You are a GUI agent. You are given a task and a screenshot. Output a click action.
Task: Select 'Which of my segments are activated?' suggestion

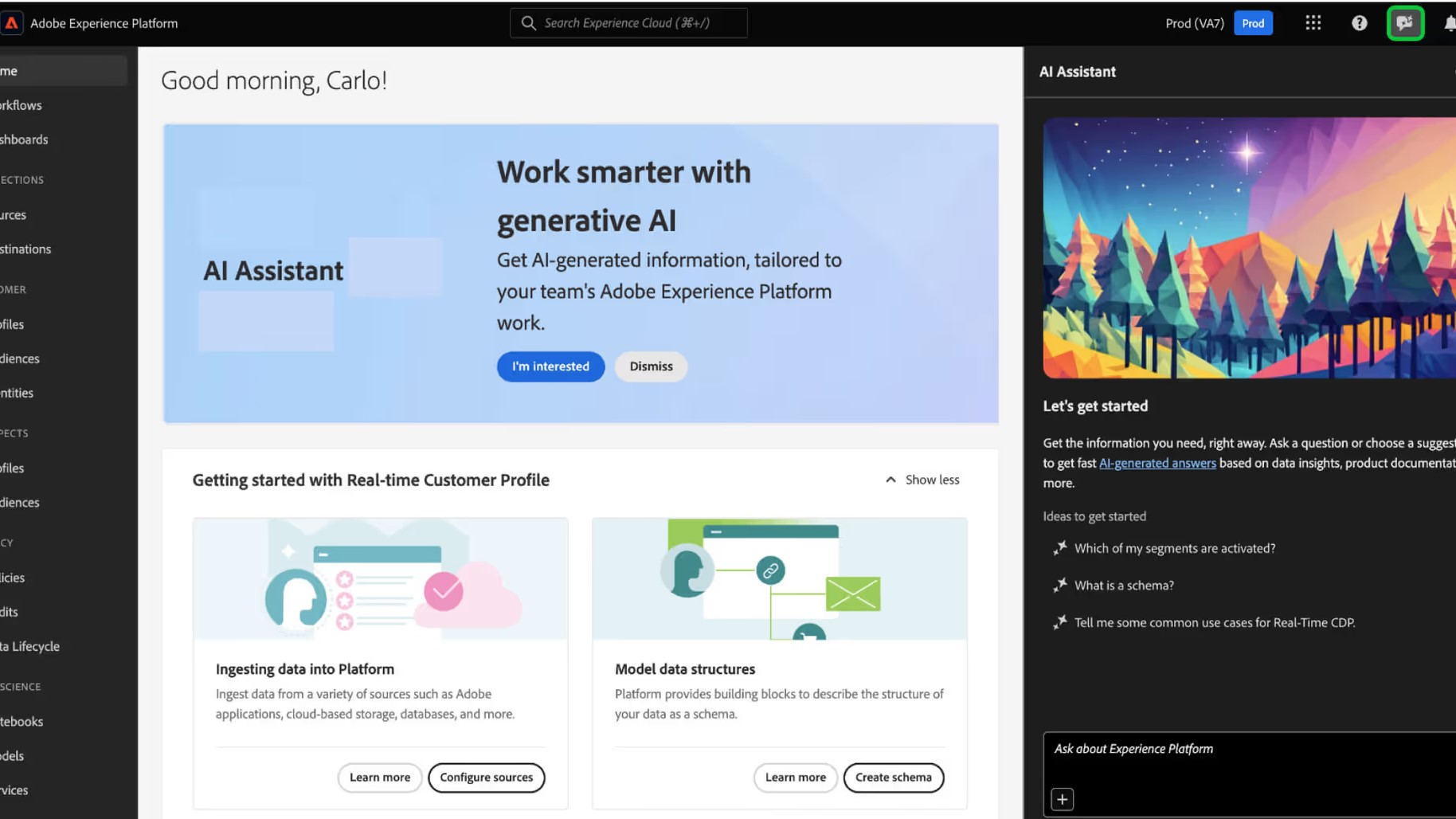tap(1175, 548)
